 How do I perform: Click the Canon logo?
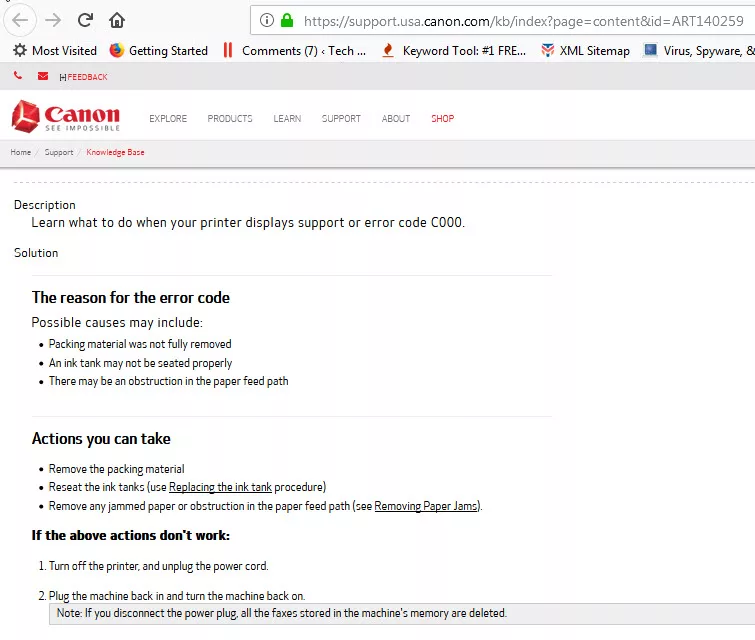click(65, 116)
